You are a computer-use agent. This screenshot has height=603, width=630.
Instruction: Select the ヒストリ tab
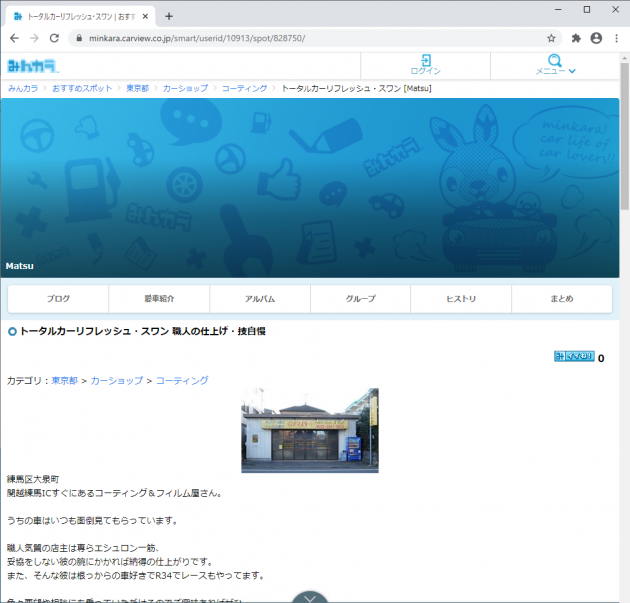click(x=461, y=299)
